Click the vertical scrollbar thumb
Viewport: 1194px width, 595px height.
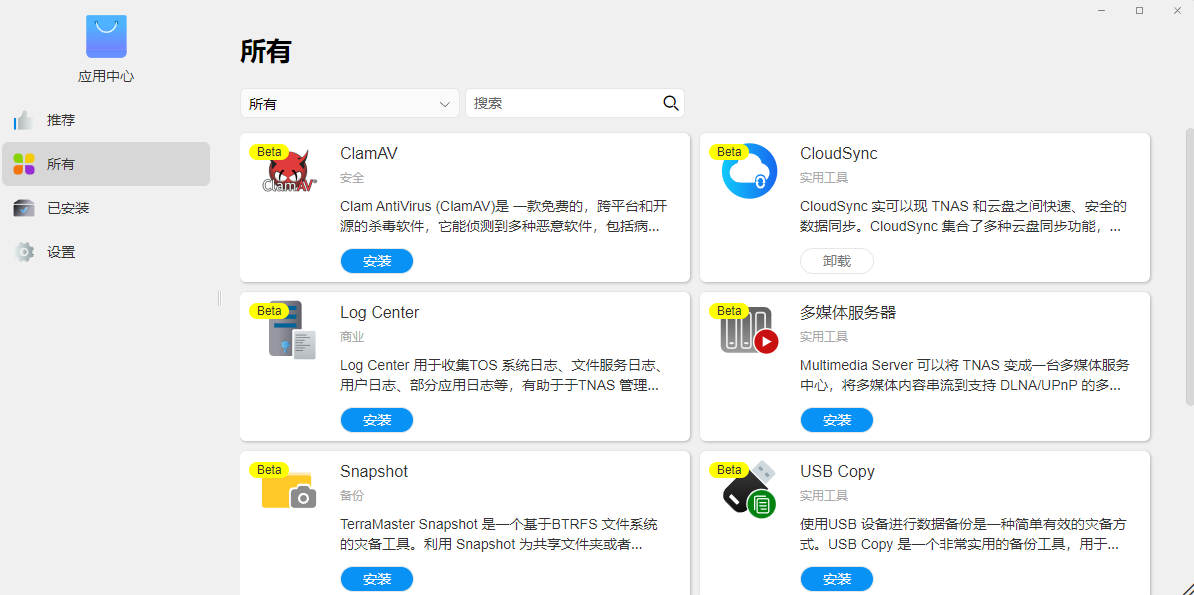click(1189, 266)
